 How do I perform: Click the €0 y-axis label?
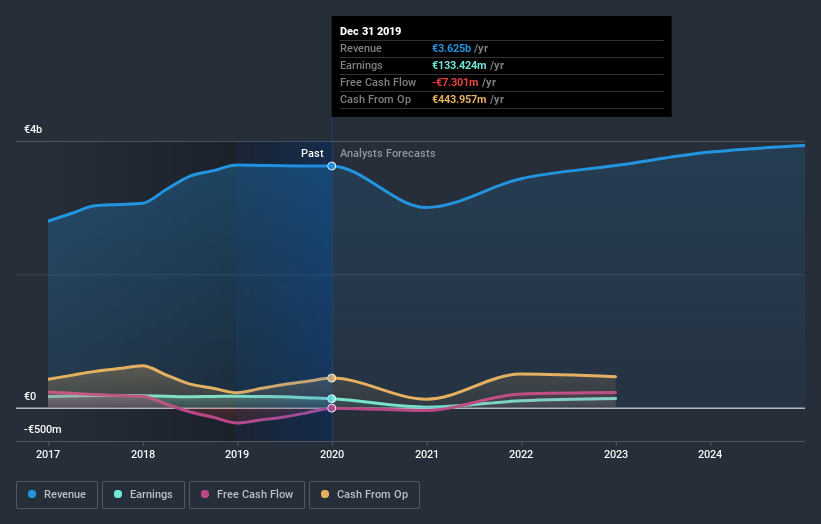[30, 396]
